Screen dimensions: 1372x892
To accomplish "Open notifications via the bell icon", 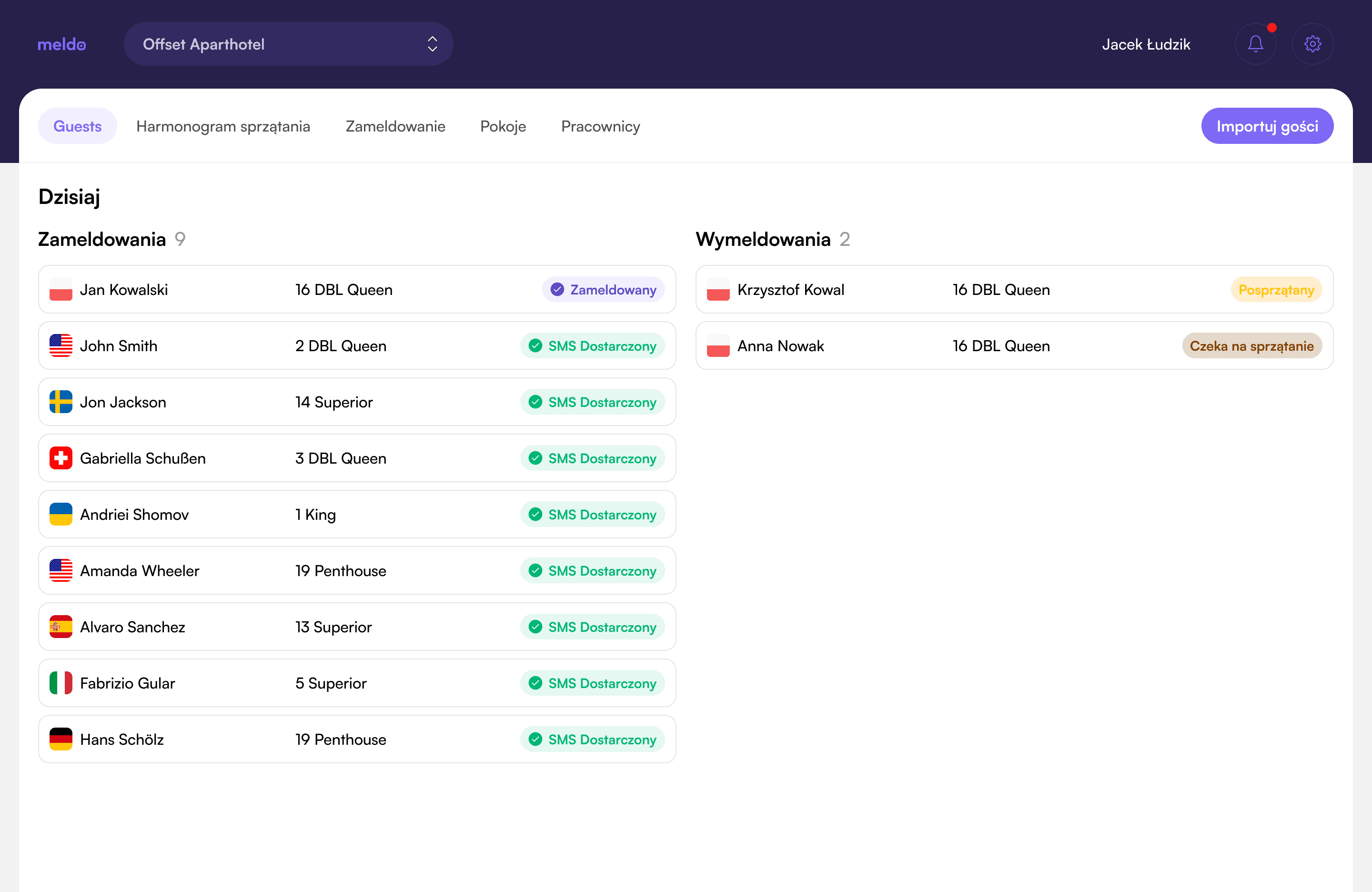I will click(1256, 43).
